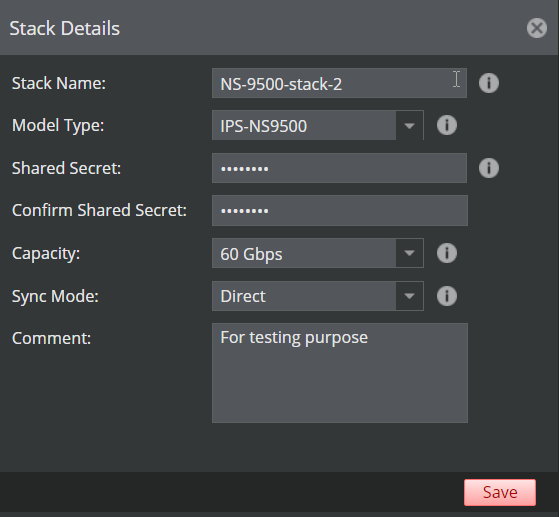Click the Stack Name input field
Viewport: 559px width, 517px height.
[339, 83]
